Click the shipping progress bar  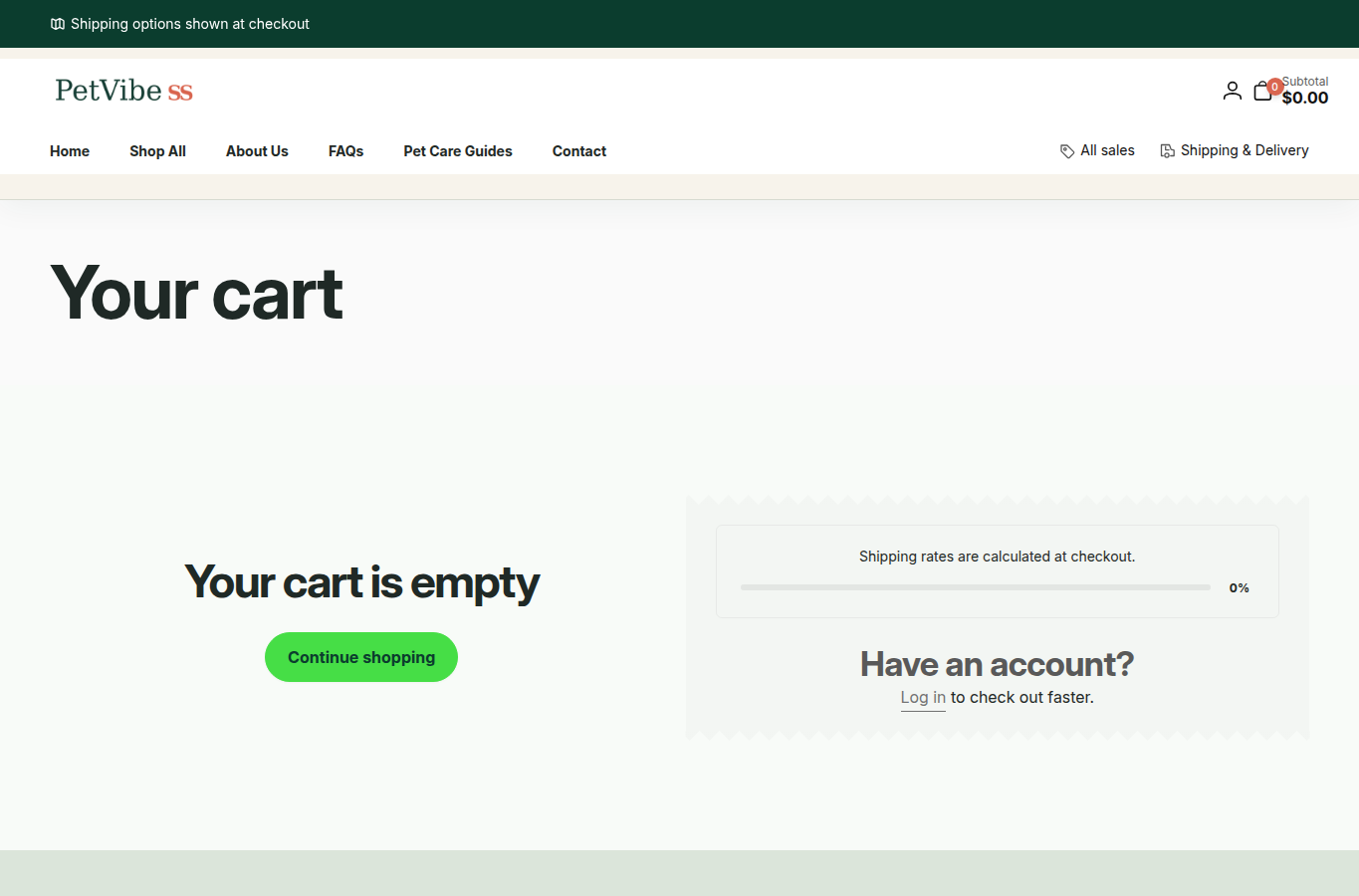(x=976, y=587)
